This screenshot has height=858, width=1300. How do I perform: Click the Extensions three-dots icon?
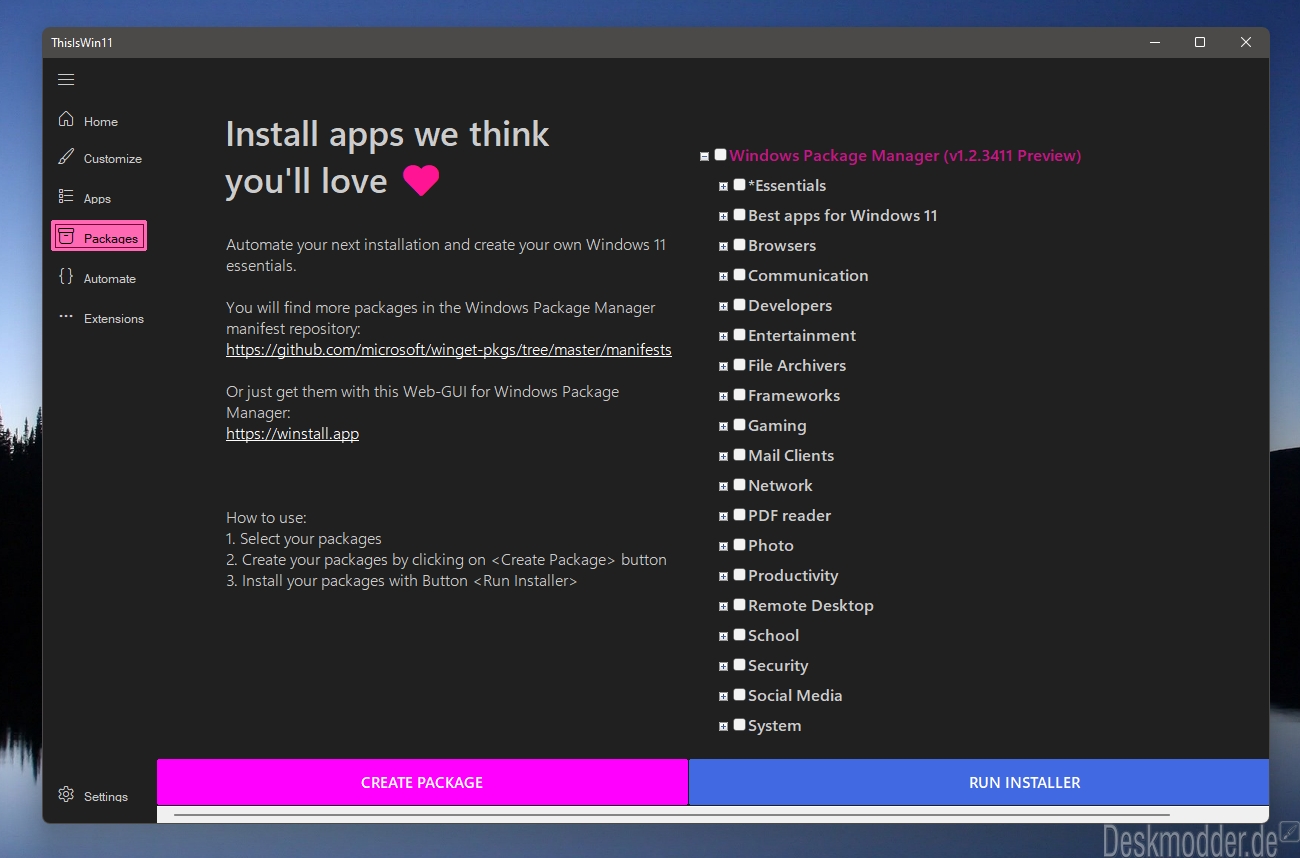66,317
